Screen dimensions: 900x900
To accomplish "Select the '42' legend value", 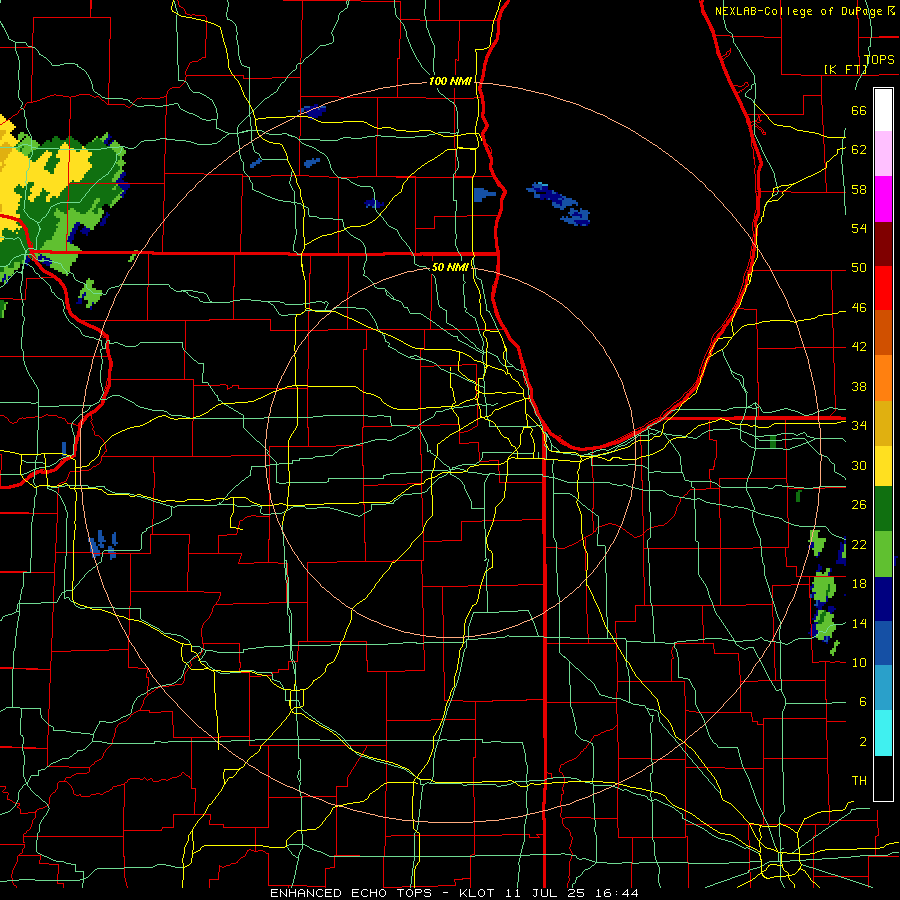I will coord(859,347).
